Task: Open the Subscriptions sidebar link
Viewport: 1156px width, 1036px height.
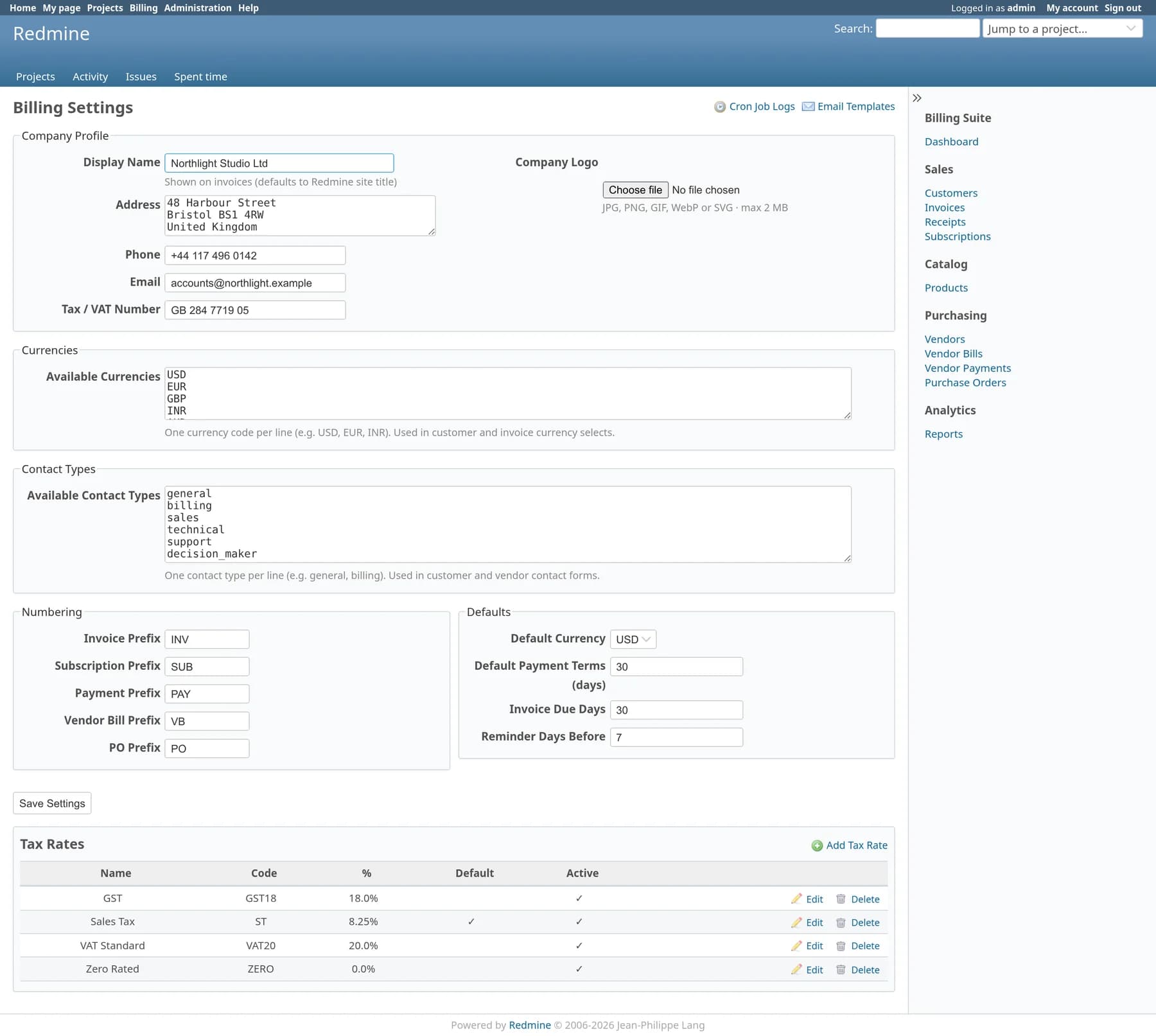Action: (958, 236)
